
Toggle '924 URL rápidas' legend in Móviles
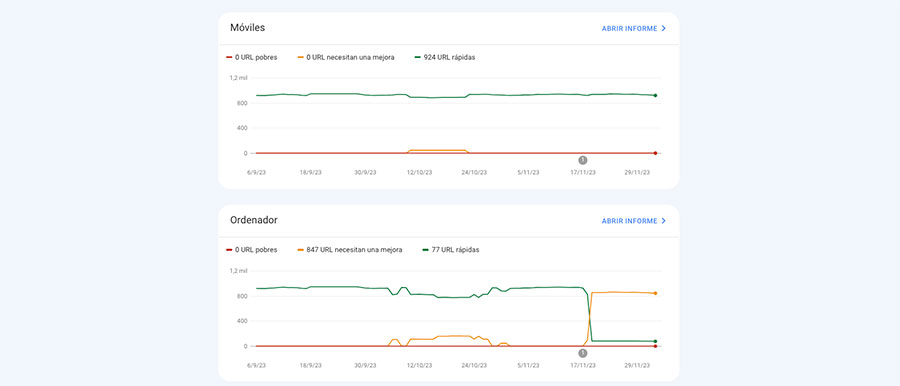(445, 57)
